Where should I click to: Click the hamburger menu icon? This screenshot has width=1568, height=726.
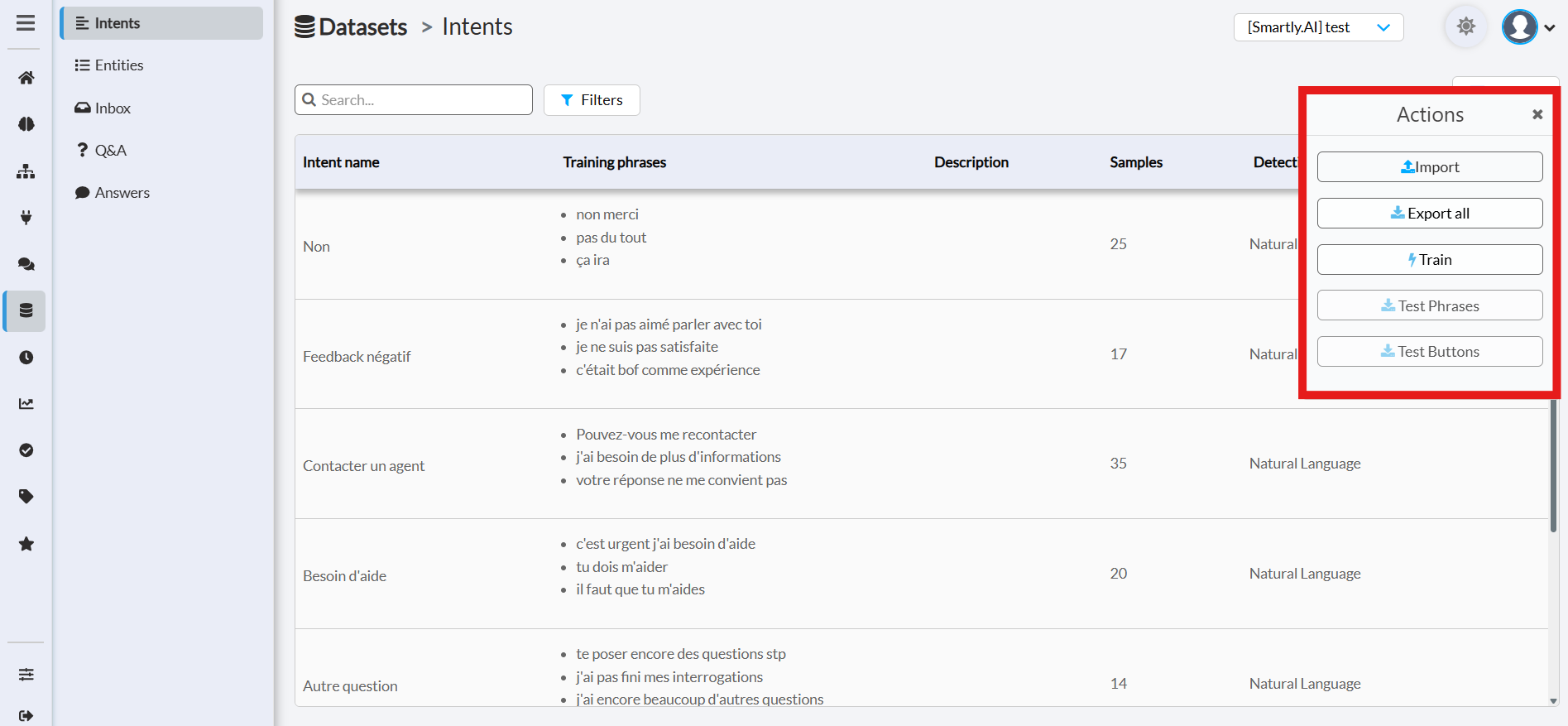coord(26,23)
